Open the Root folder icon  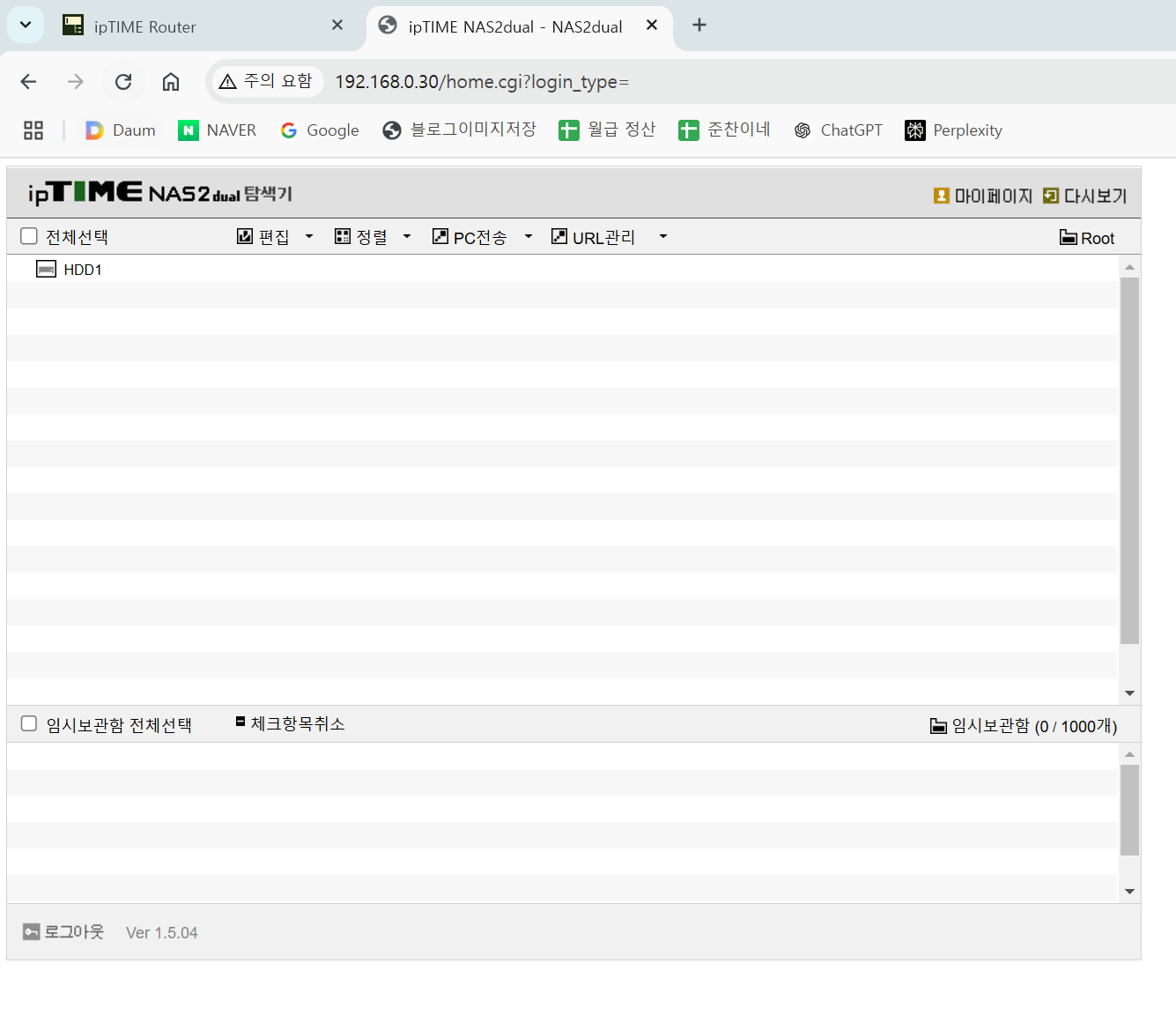tap(1069, 237)
